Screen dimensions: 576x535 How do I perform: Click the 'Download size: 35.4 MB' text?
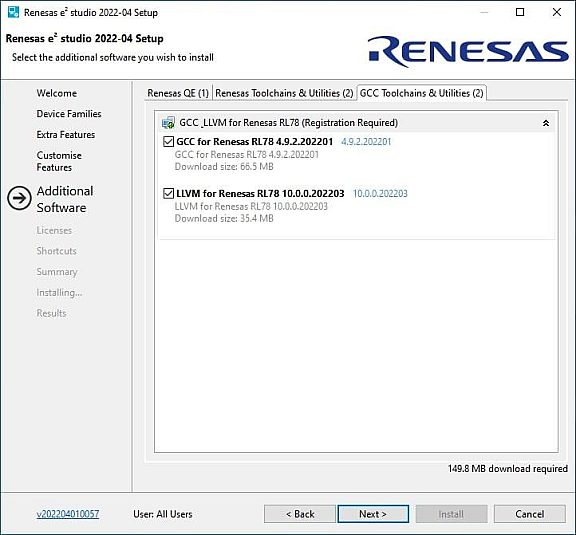point(224,219)
